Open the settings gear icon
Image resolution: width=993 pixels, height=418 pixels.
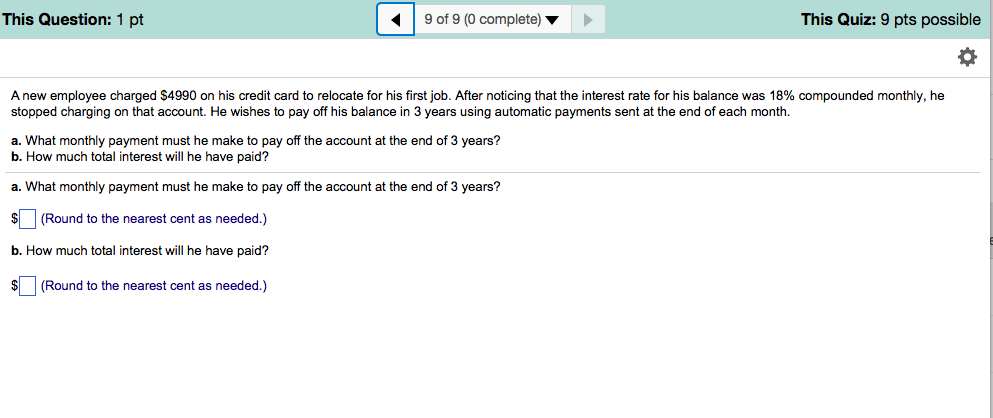(966, 57)
